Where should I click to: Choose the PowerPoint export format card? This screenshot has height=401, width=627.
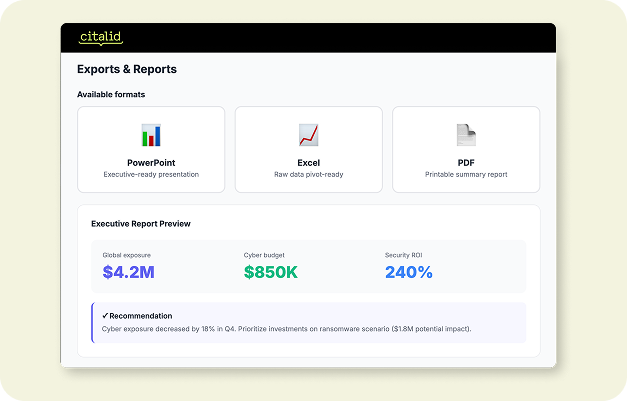coord(151,150)
